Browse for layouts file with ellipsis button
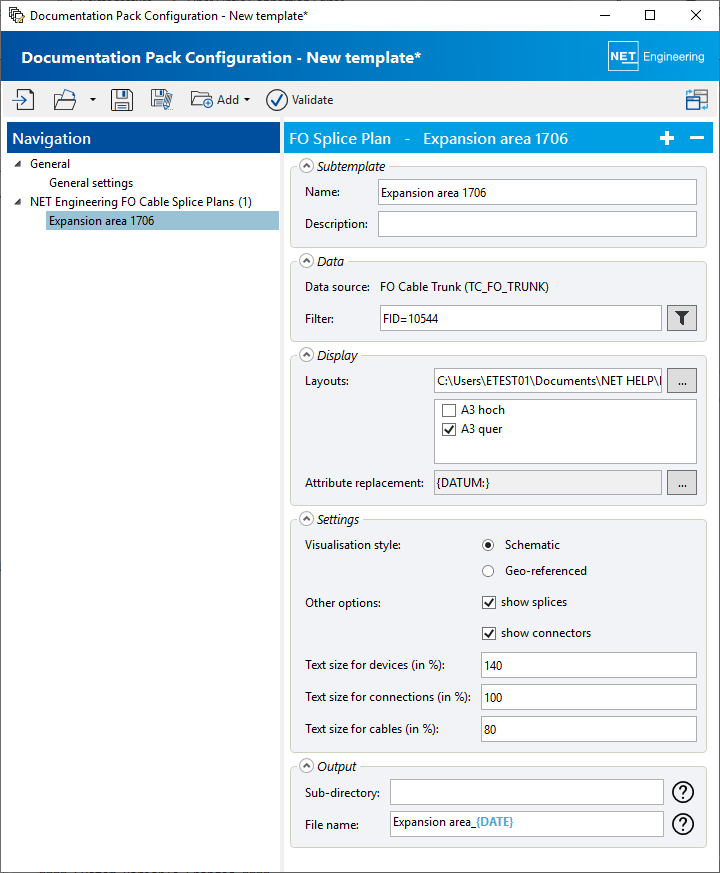Image resolution: width=720 pixels, height=873 pixels. 682,381
